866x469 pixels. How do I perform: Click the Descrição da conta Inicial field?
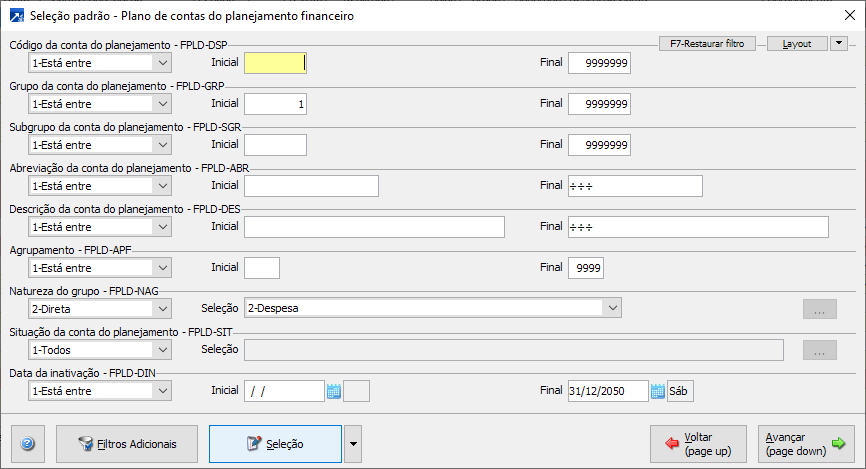(374, 227)
